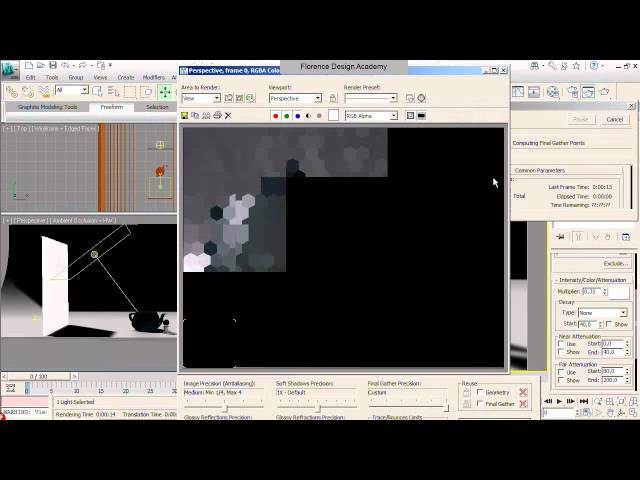
Task: Enable Near Attenuation Use checkbox
Action: click(x=561, y=344)
